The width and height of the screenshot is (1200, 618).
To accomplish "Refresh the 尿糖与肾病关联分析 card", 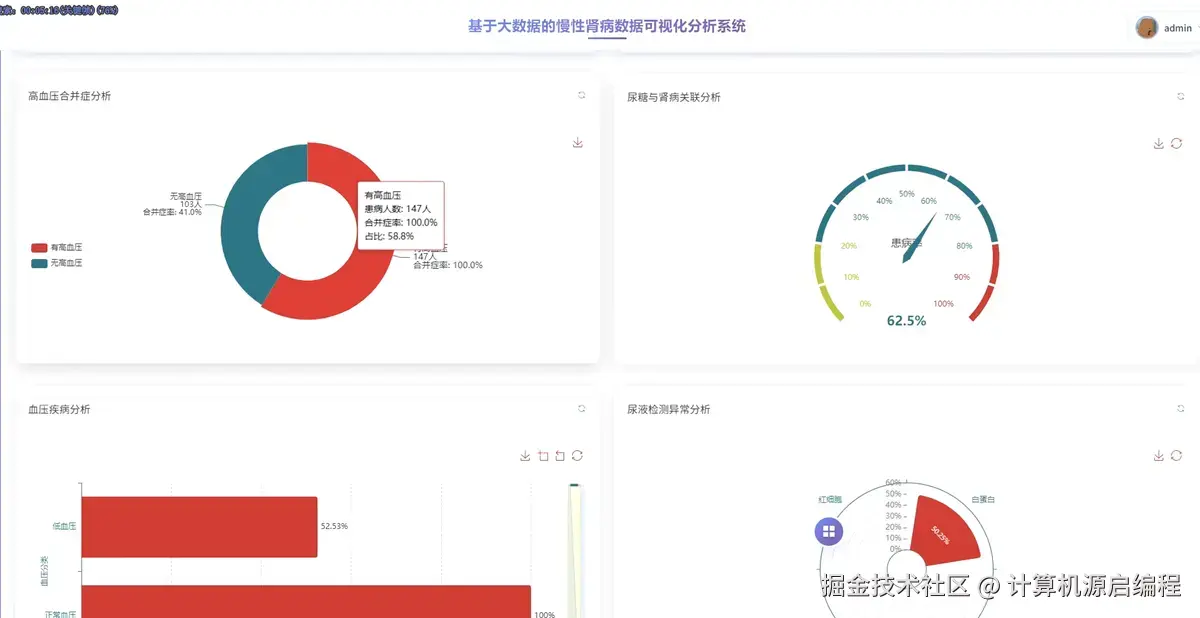I will pyautogui.click(x=1180, y=96).
